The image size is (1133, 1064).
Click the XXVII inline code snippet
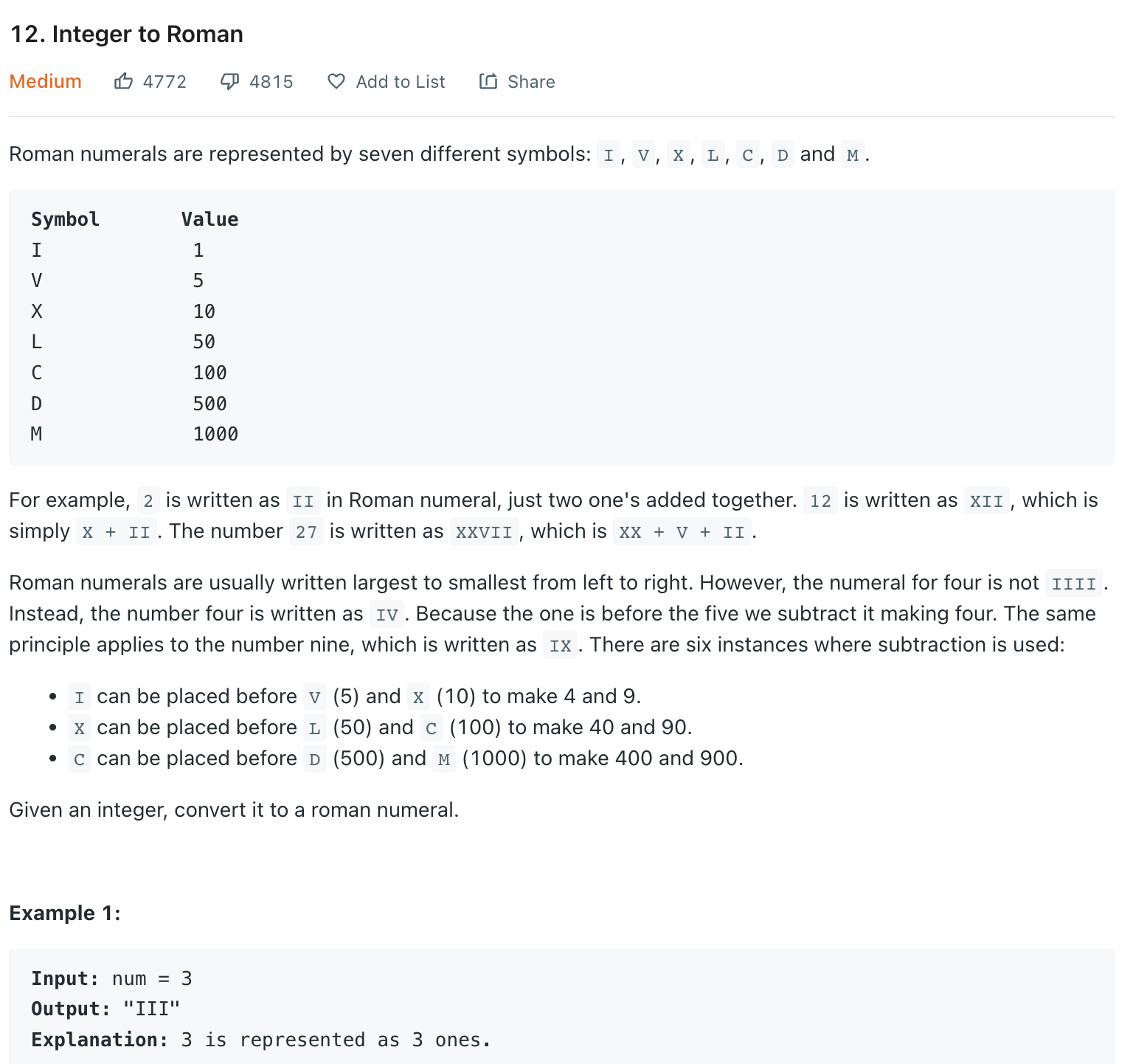[484, 532]
